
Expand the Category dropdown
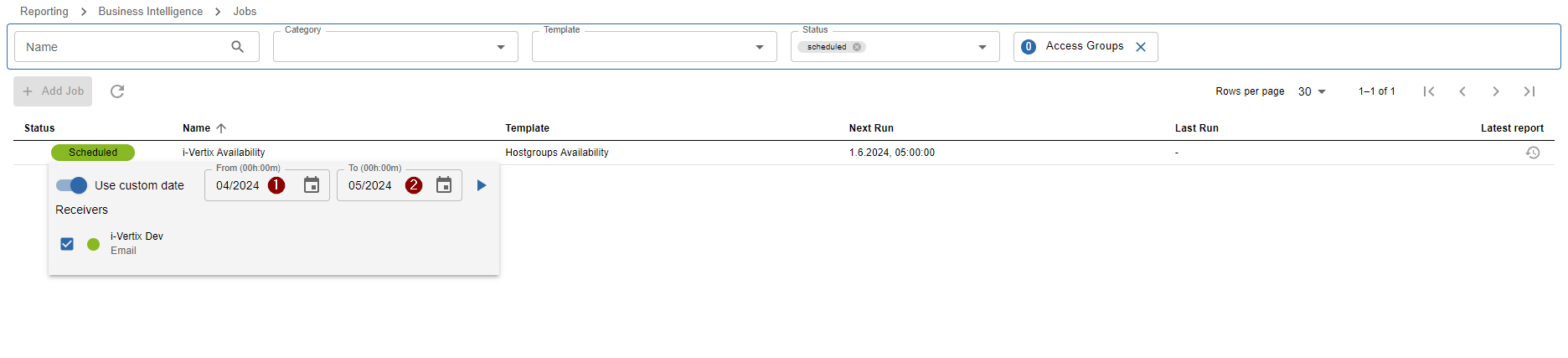[501, 47]
